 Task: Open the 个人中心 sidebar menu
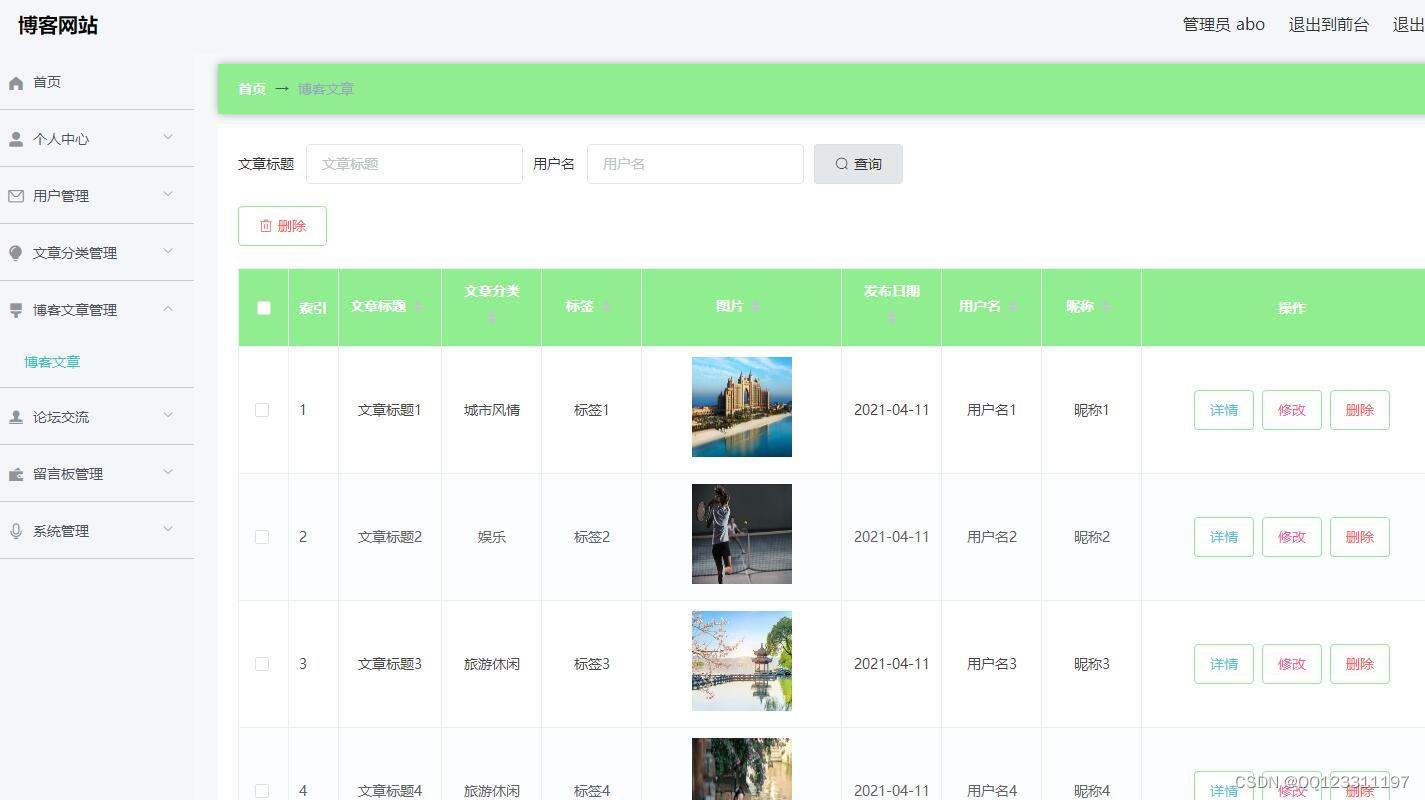pyautogui.click(x=97, y=139)
